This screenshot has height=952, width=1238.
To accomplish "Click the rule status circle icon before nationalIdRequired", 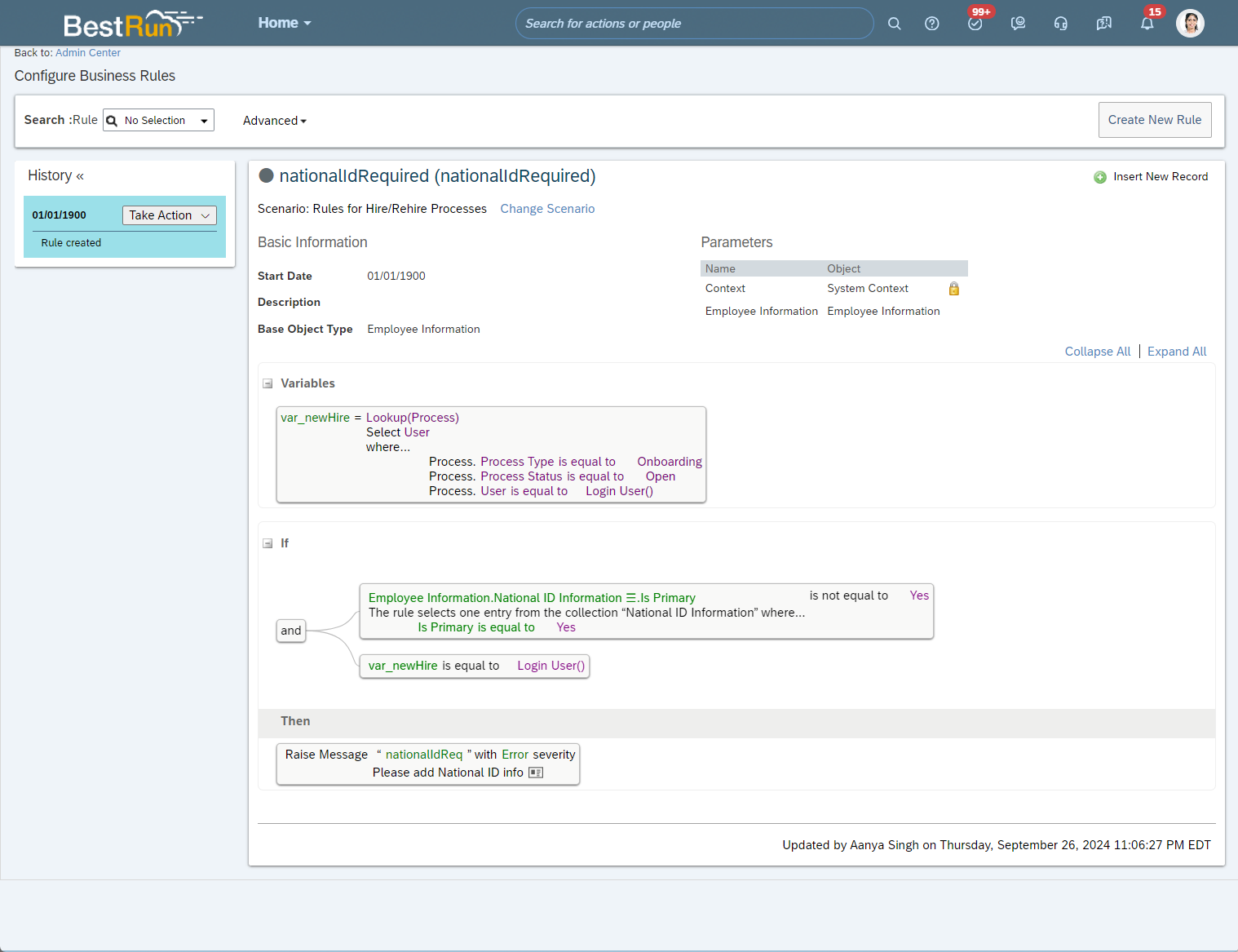I will (266, 175).
